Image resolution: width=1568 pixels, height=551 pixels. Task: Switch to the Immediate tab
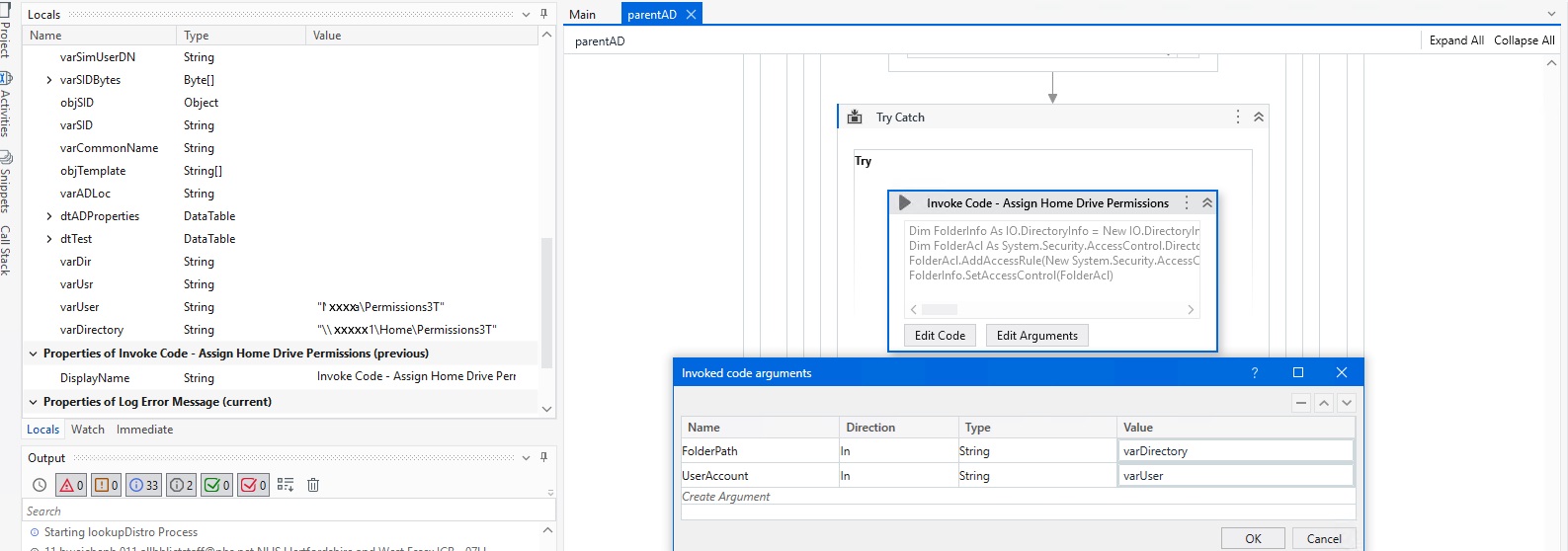(x=144, y=430)
